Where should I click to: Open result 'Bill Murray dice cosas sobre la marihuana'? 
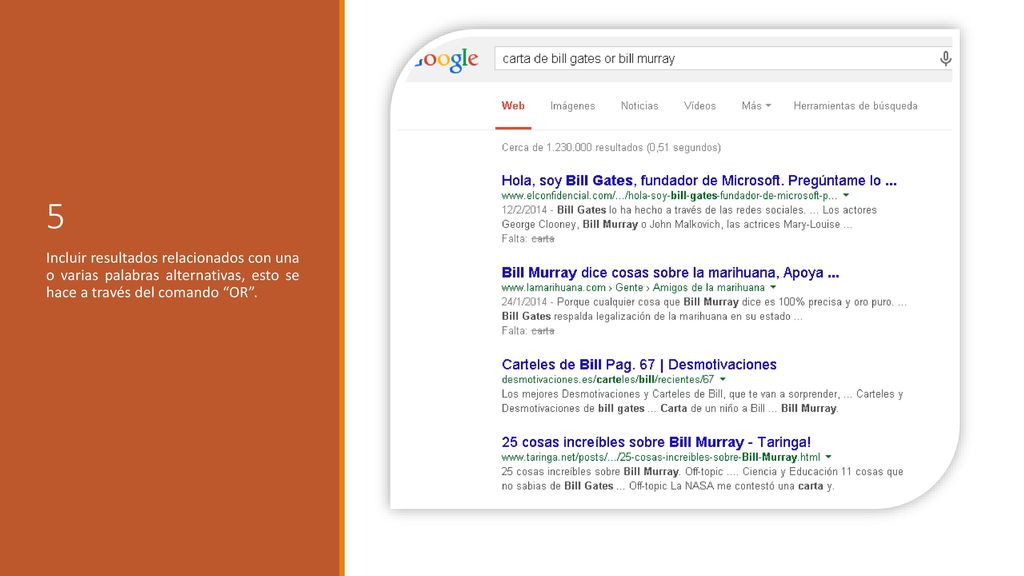click(670, 272)
